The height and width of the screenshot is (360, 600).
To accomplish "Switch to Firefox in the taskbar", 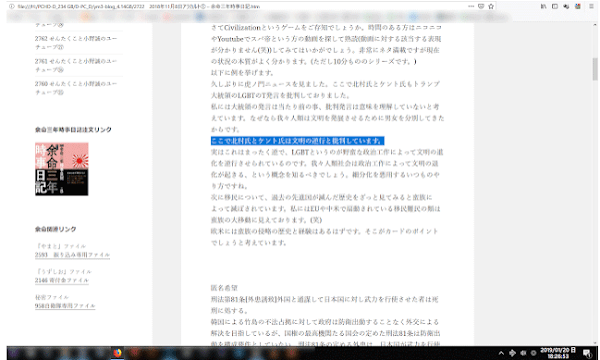I will [117, 352].
